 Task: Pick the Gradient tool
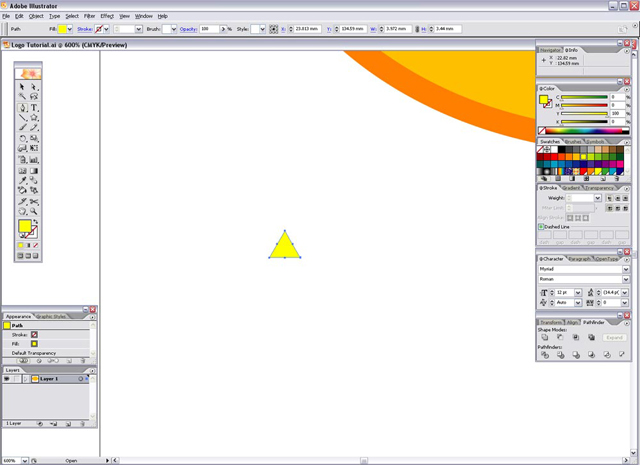(34, 171)
